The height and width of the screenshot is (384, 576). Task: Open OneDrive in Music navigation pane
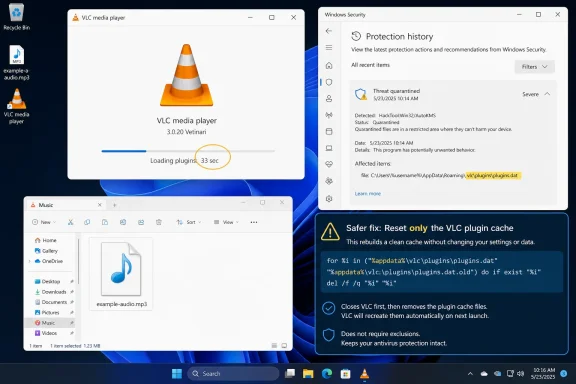[48, 261]
